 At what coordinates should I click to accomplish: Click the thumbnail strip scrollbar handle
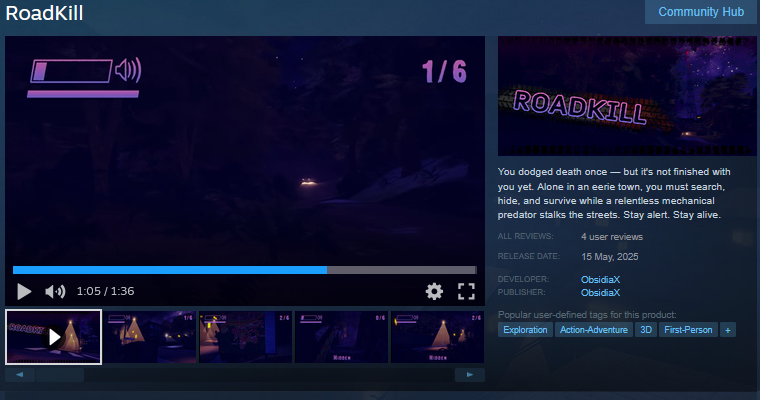tap(60, 374)
